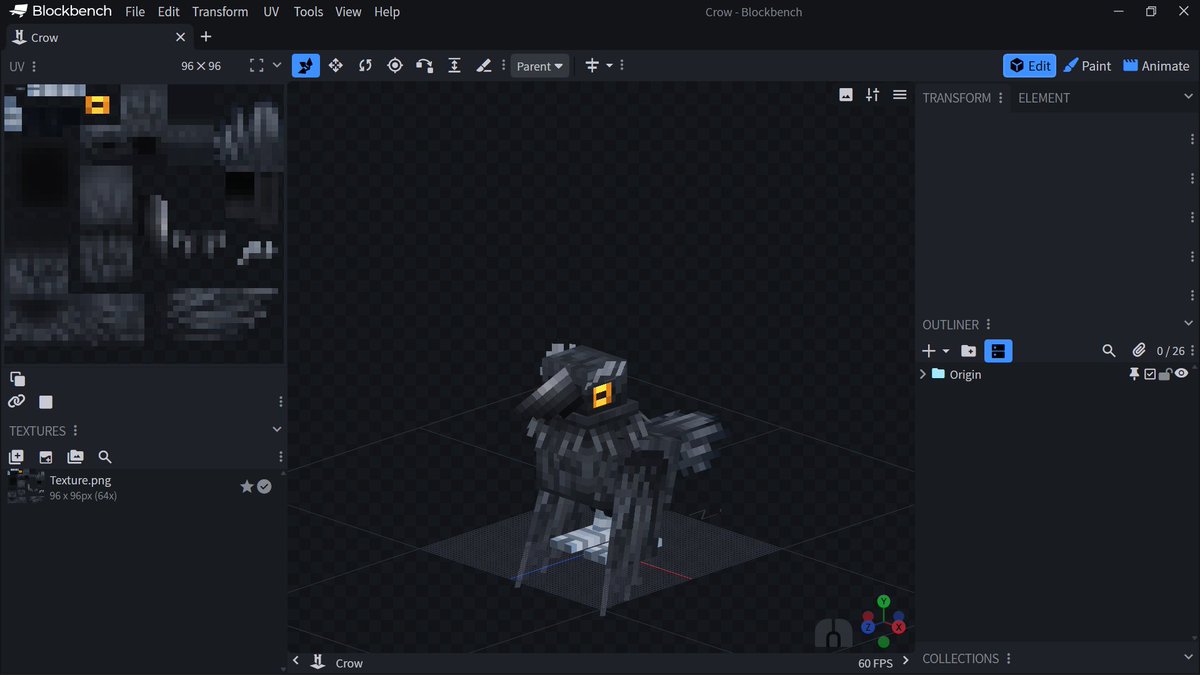Click the star icon on Texture.png
This screenshot has width=1200, height=675.
click(x=247, y=486)
